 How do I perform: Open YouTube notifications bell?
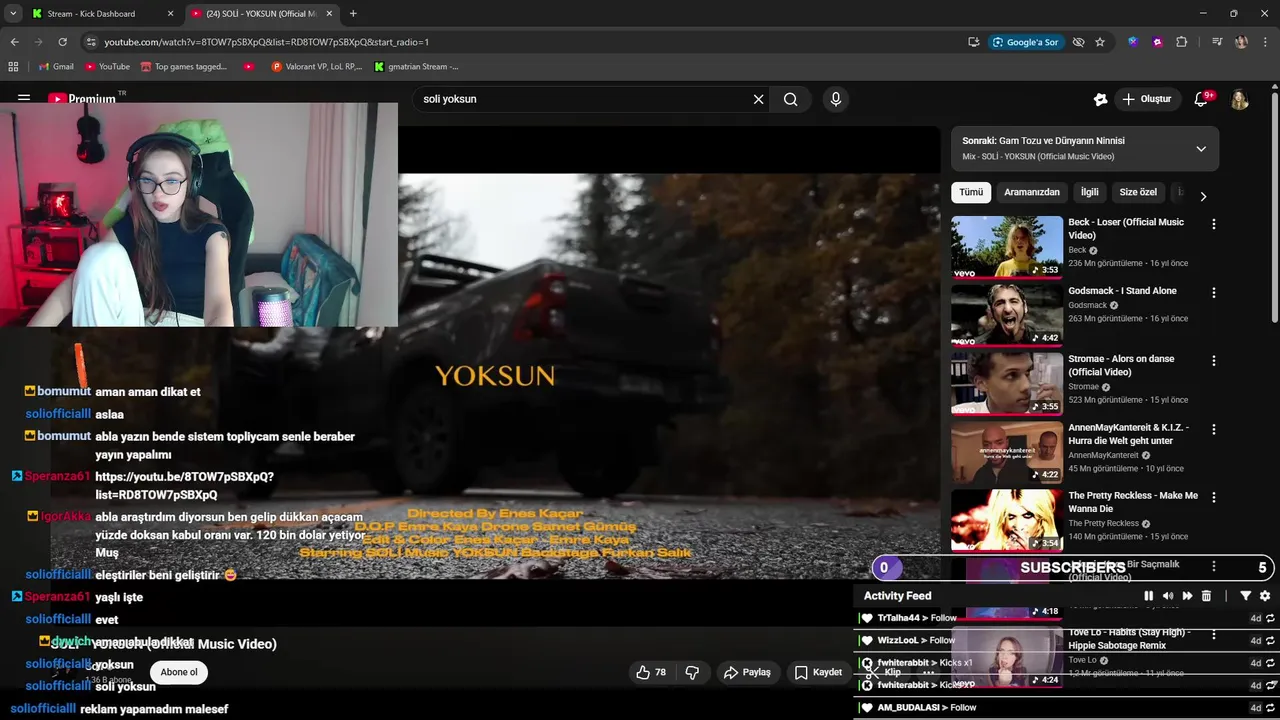point(1202,99)
